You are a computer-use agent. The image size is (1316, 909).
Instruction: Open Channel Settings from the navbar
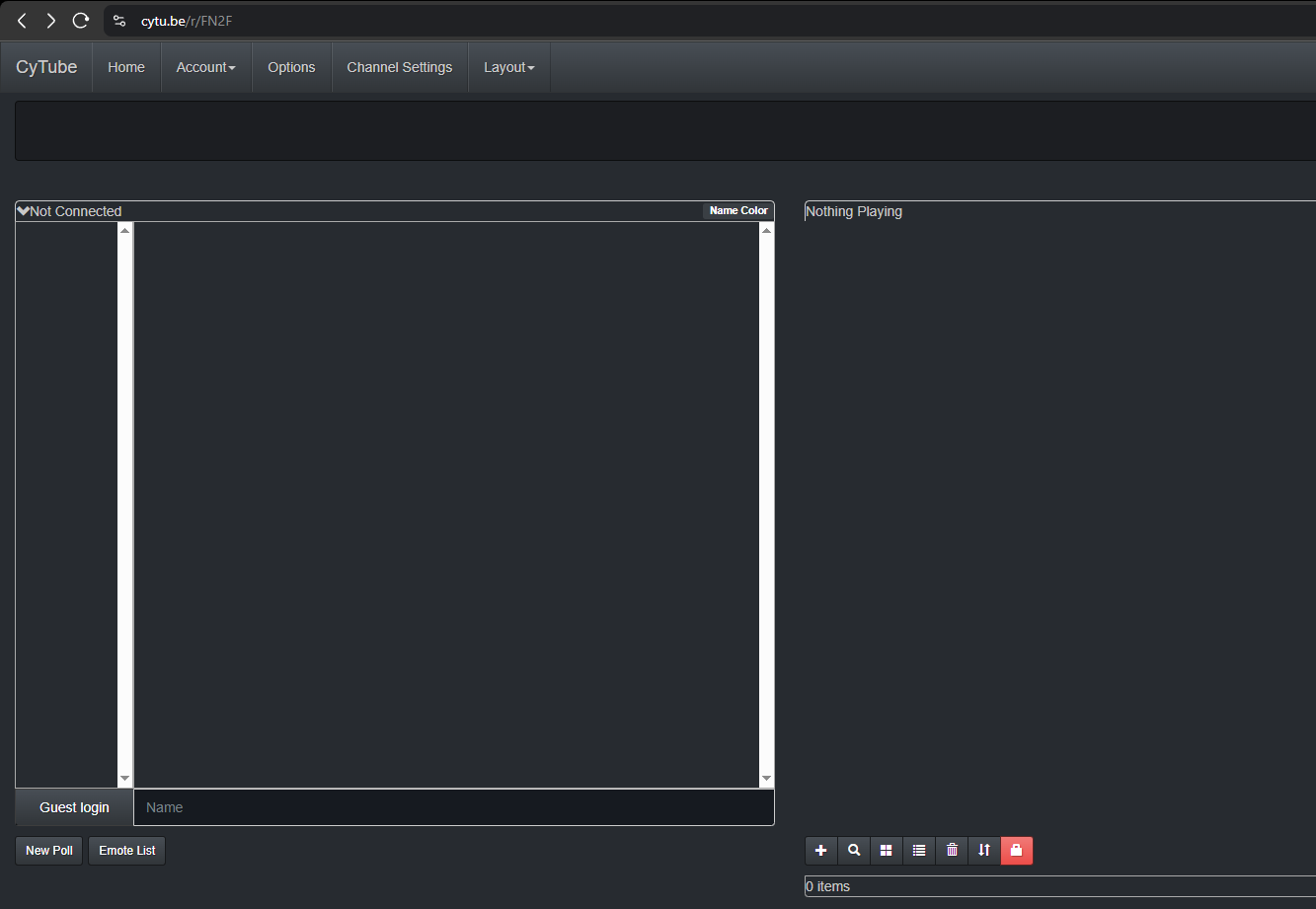(400, 67)
